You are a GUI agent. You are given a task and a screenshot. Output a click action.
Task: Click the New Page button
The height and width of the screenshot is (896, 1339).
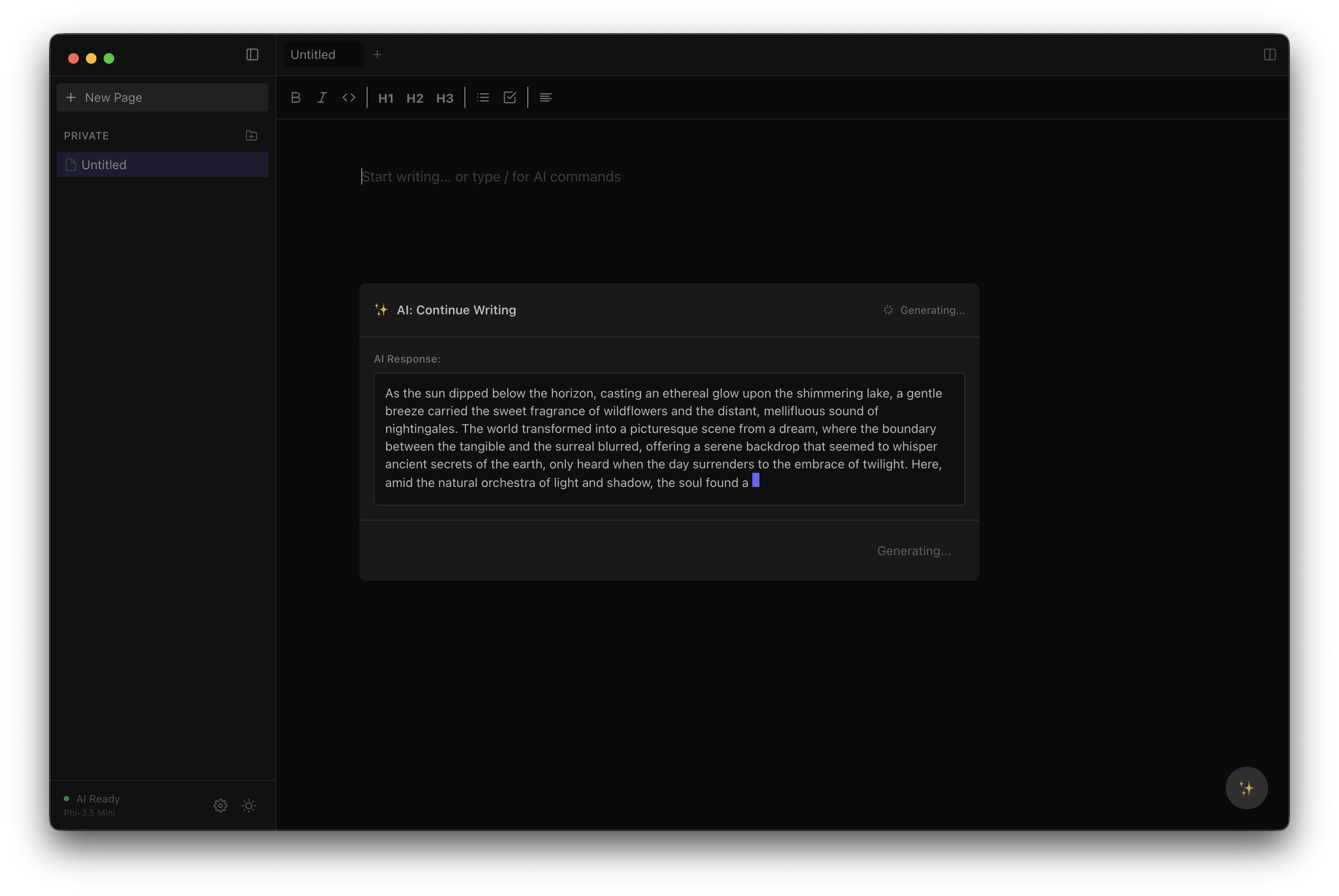coord(163,98)
